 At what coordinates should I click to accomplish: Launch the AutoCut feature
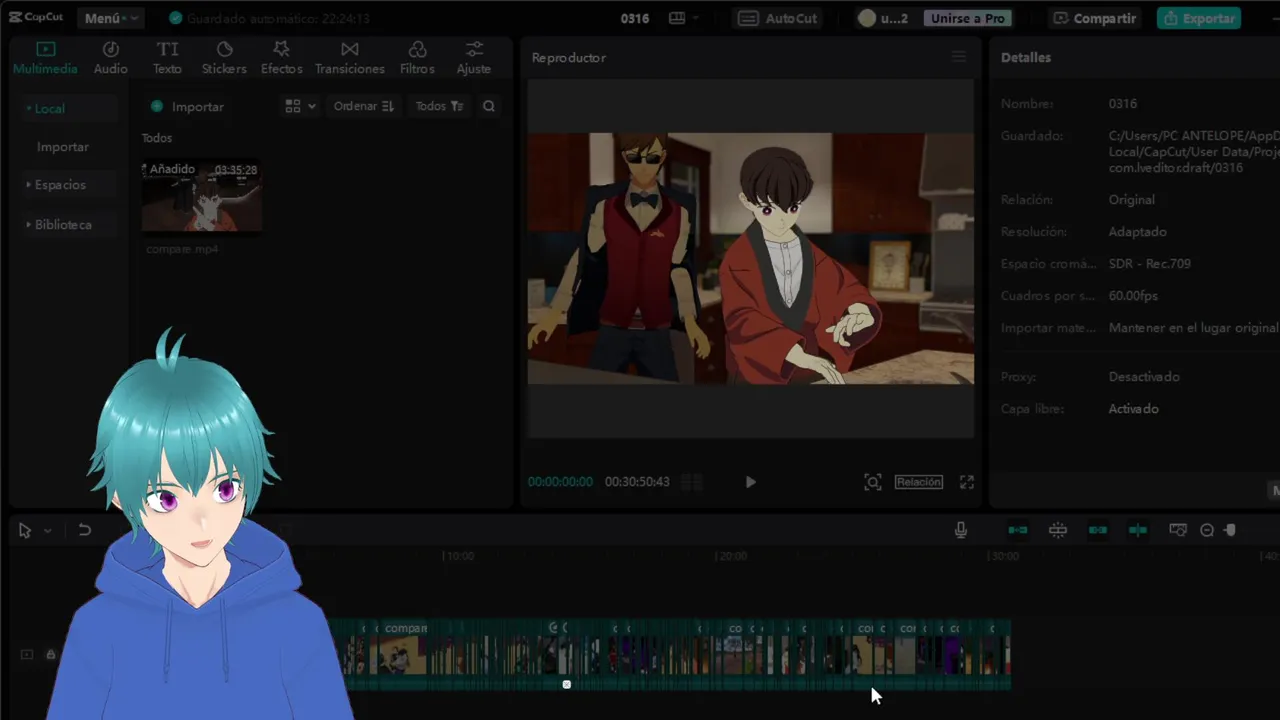point(778,18)
